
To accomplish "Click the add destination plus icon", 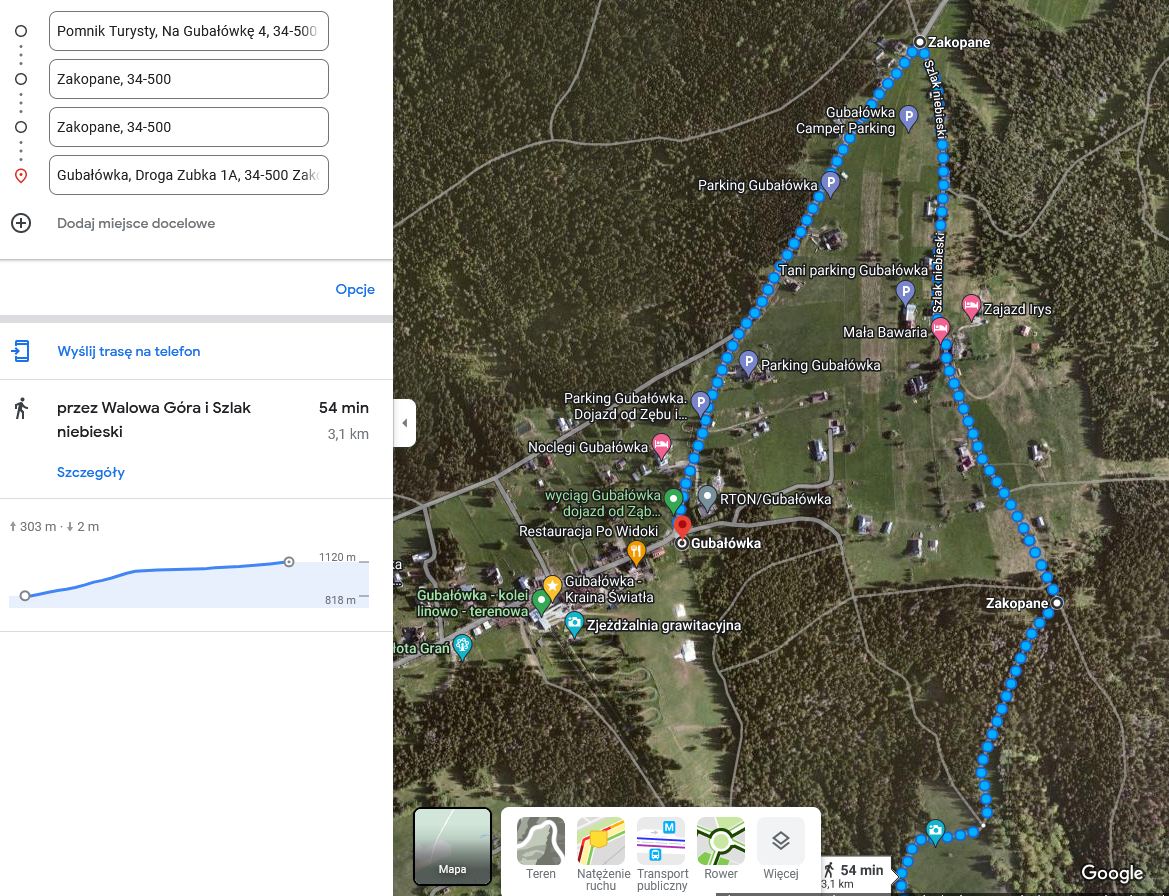I will coord(21,223).
